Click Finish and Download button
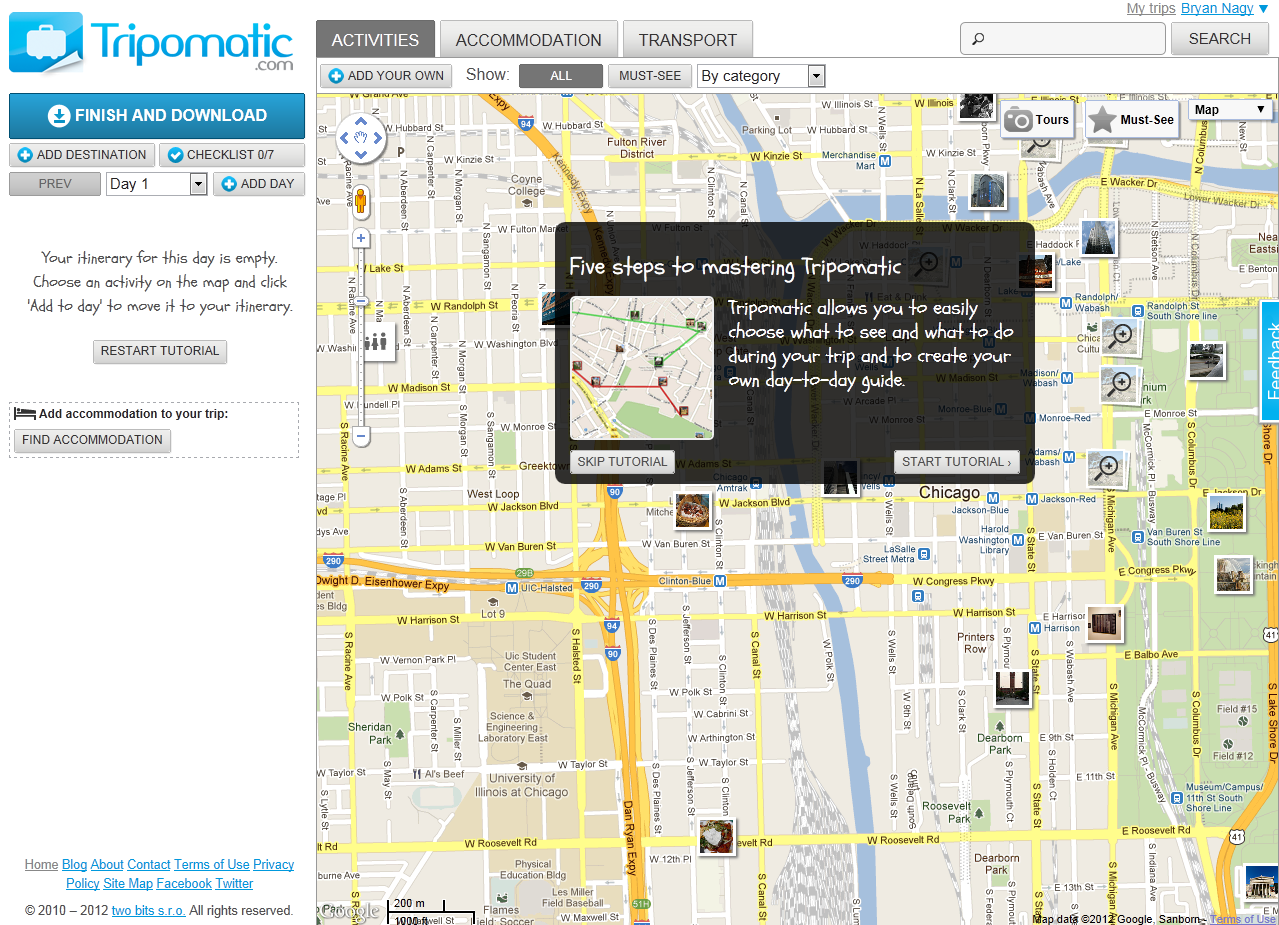Screen dimensions: 1279x925 click(157, 116)
